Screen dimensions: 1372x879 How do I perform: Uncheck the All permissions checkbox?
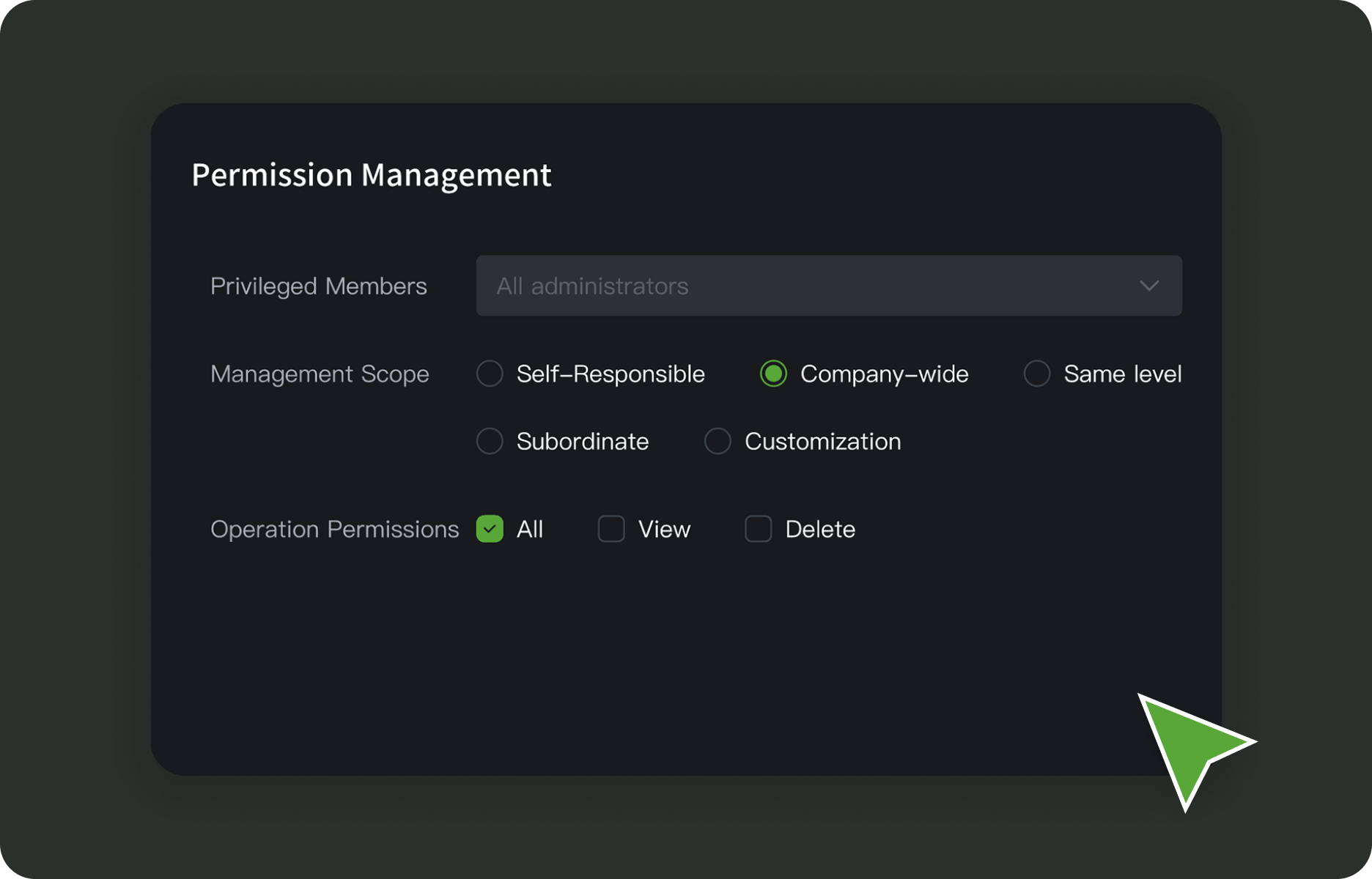tap(490, 529)
